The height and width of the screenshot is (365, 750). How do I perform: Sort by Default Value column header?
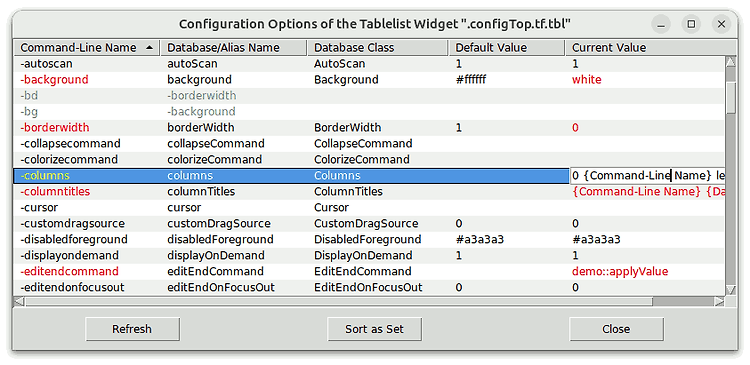[507, 48]
